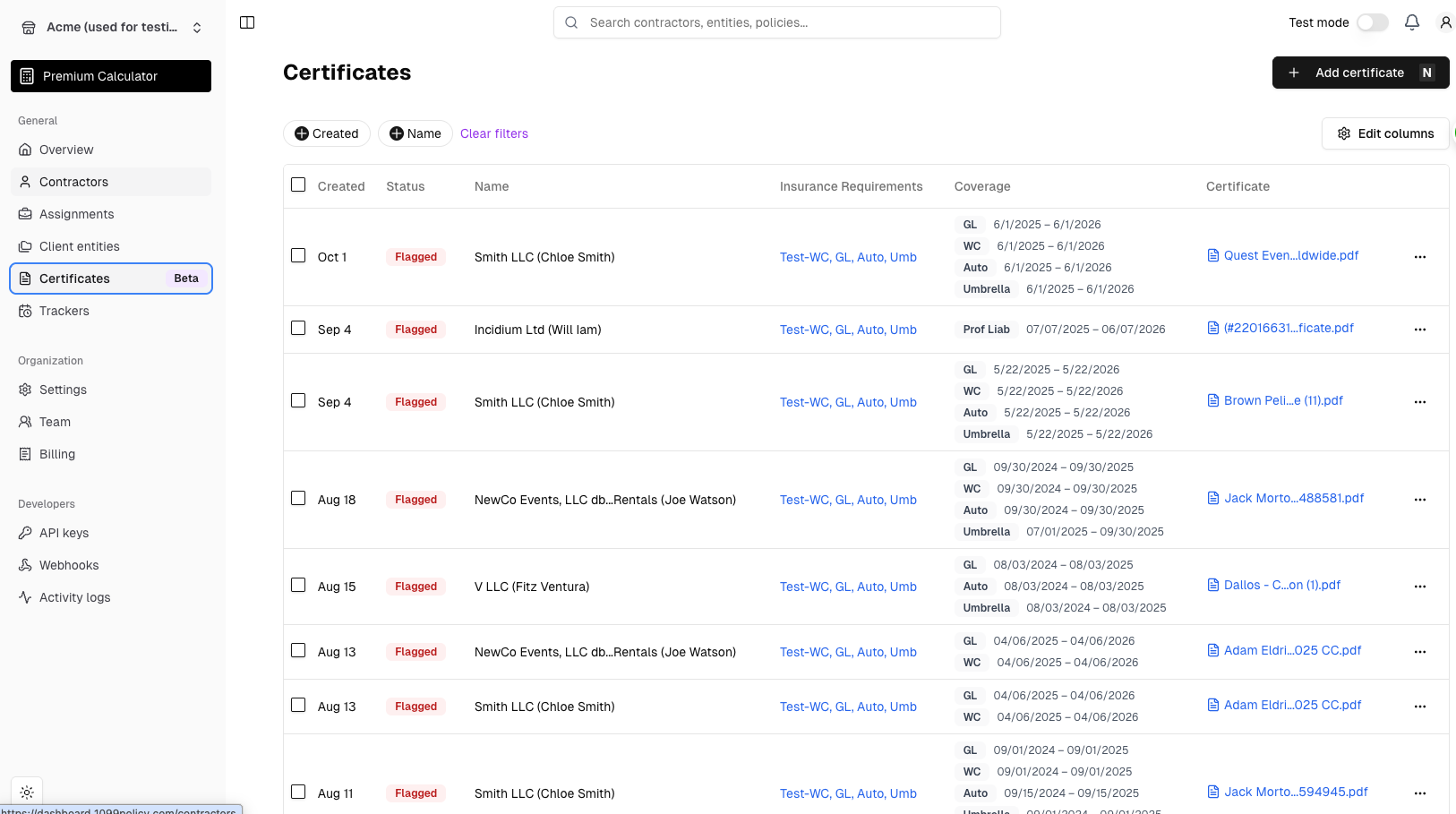Open Activity logs in the sidebar
The image size is (1456, 814).
(74, 597)
